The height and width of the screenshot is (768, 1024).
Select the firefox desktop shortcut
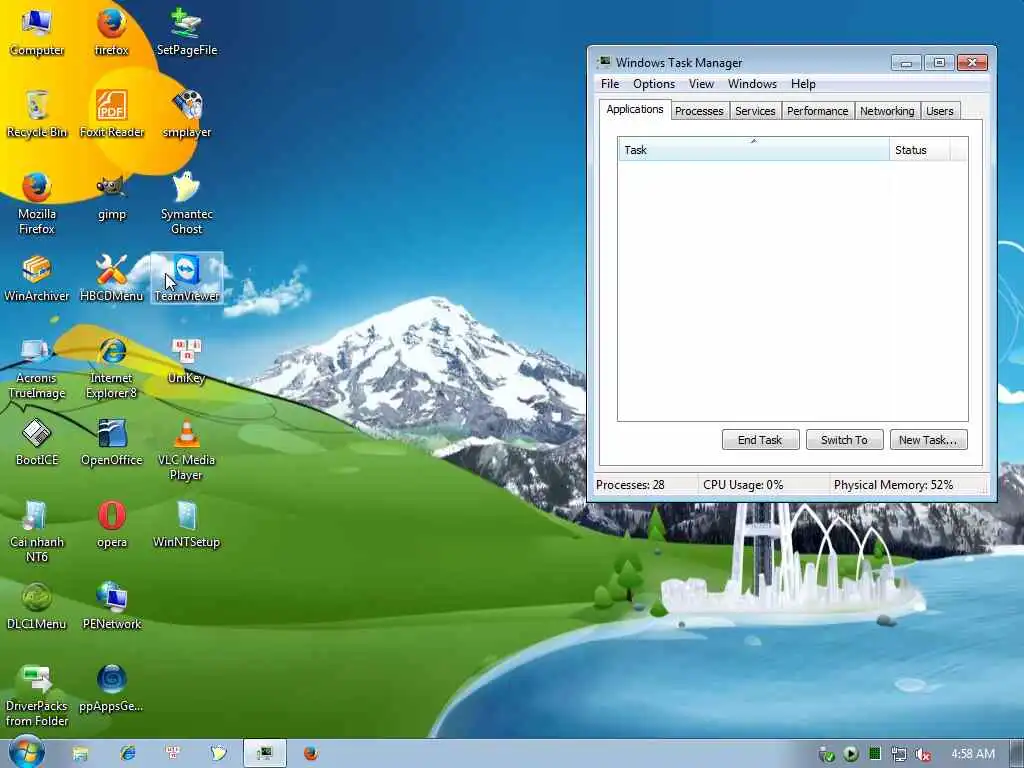[112, 31]
